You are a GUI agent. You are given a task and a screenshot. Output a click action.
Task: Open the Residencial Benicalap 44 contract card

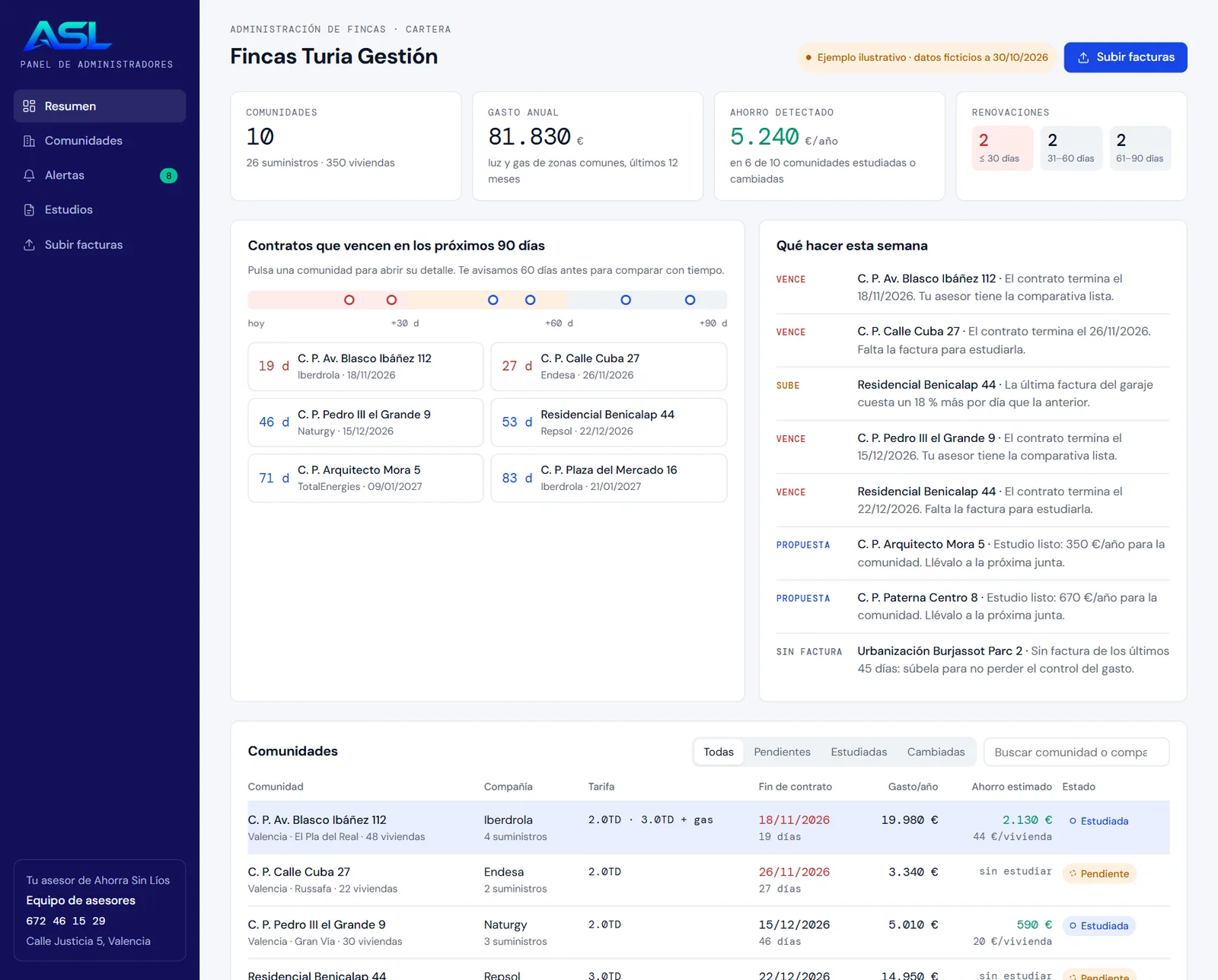pos(609,422)
